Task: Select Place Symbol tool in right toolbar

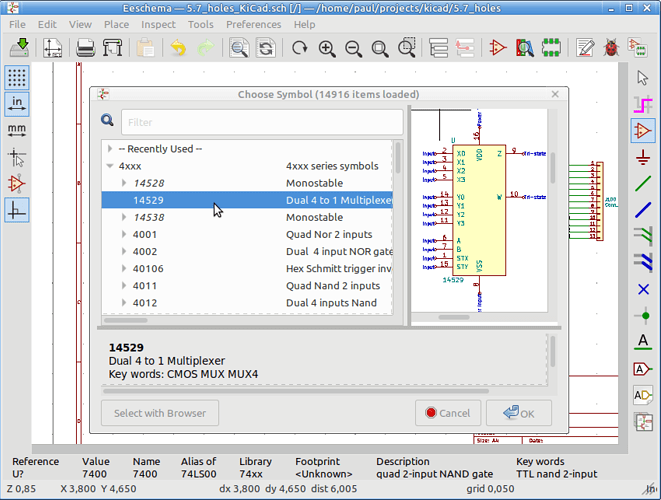Action: click(x=643, y=131)
